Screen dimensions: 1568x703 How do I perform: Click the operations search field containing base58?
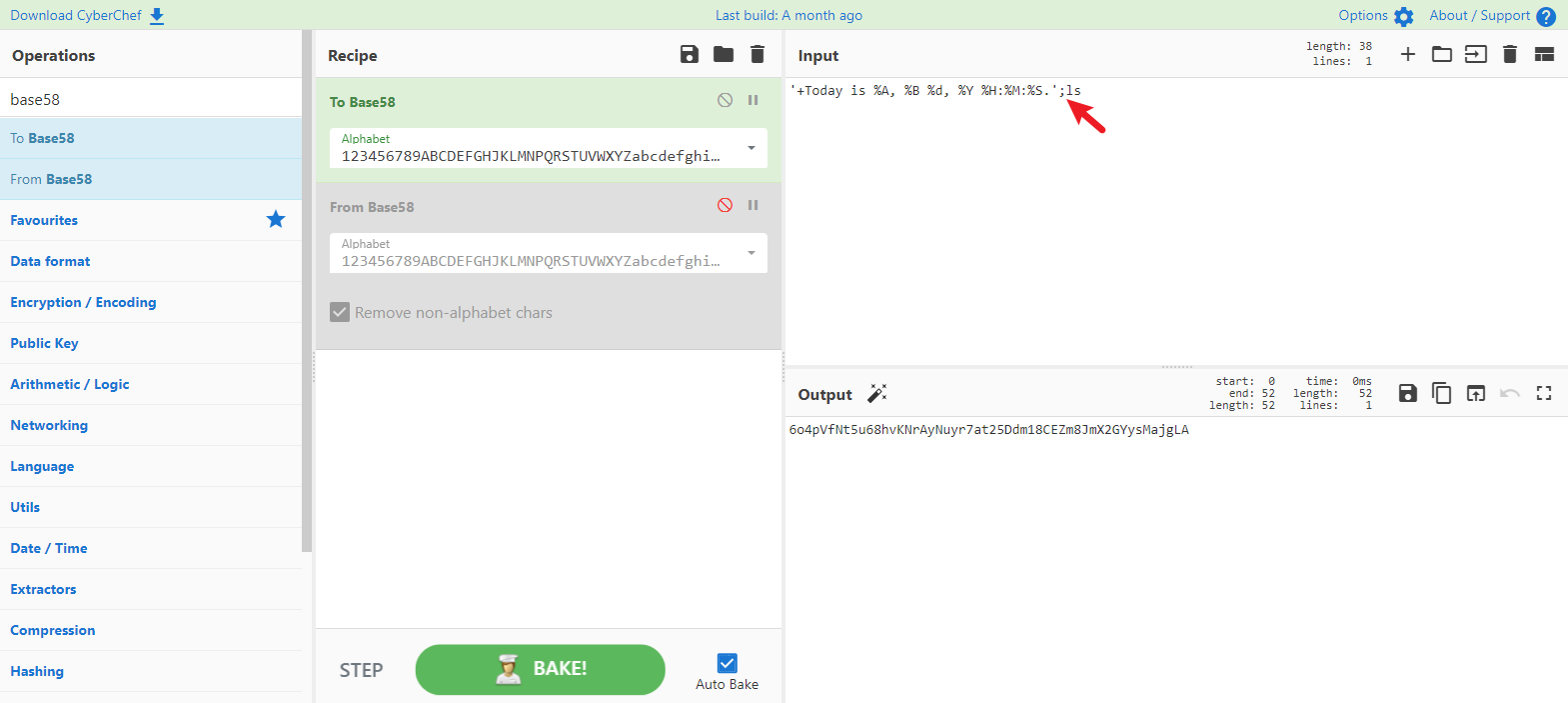pyautogui.click(x=151, y=99)
